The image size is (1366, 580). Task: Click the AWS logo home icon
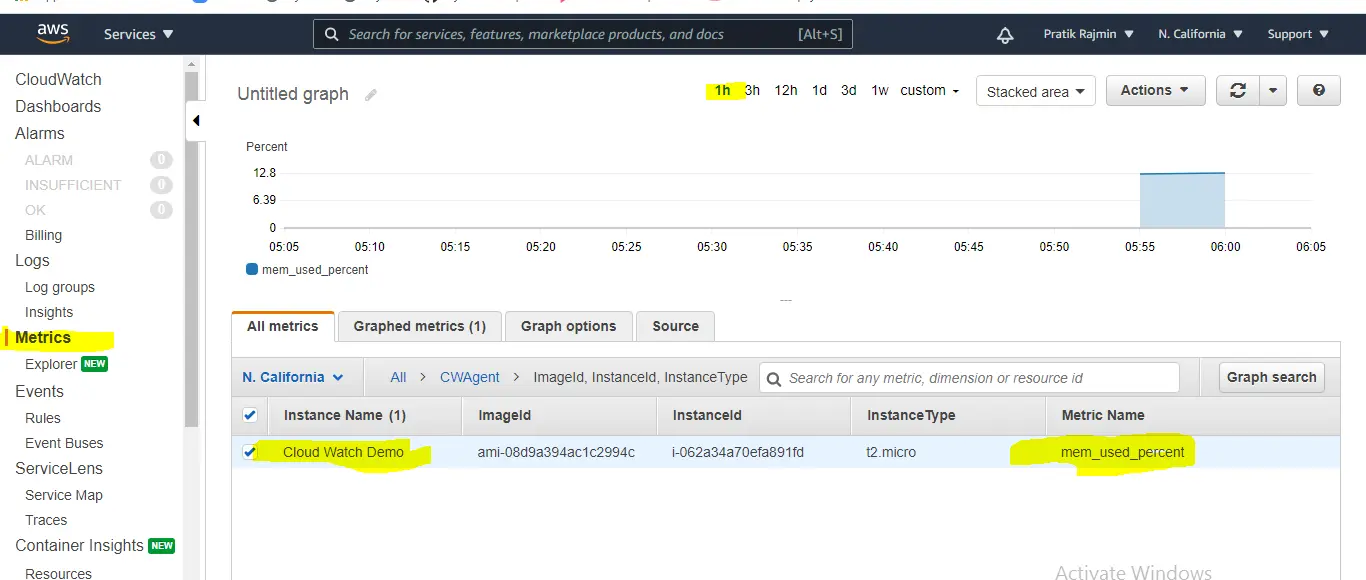(x=52, y=34)
